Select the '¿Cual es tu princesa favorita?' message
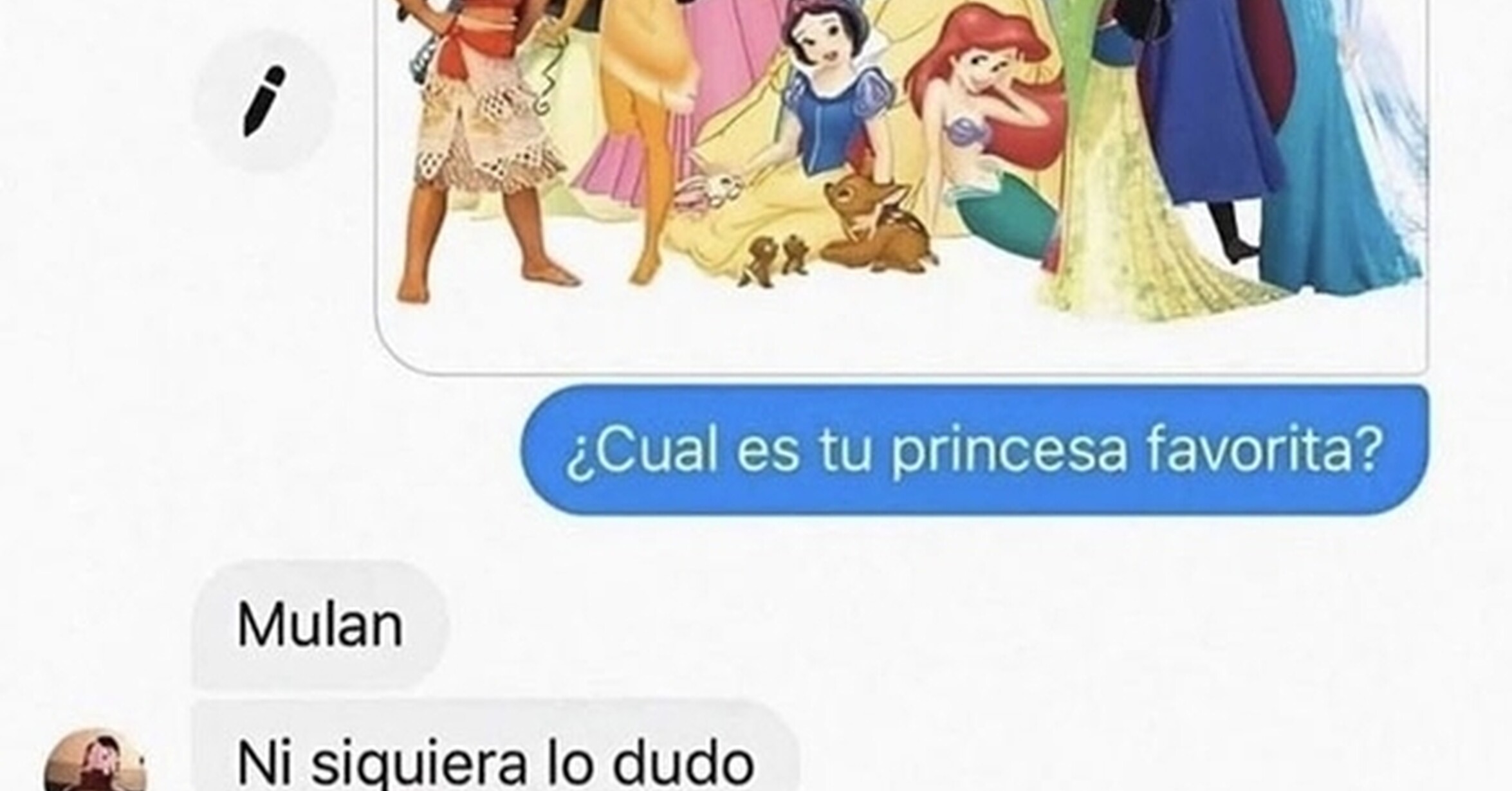Viewport: 1512px width, 791px height. click(974, 450)
